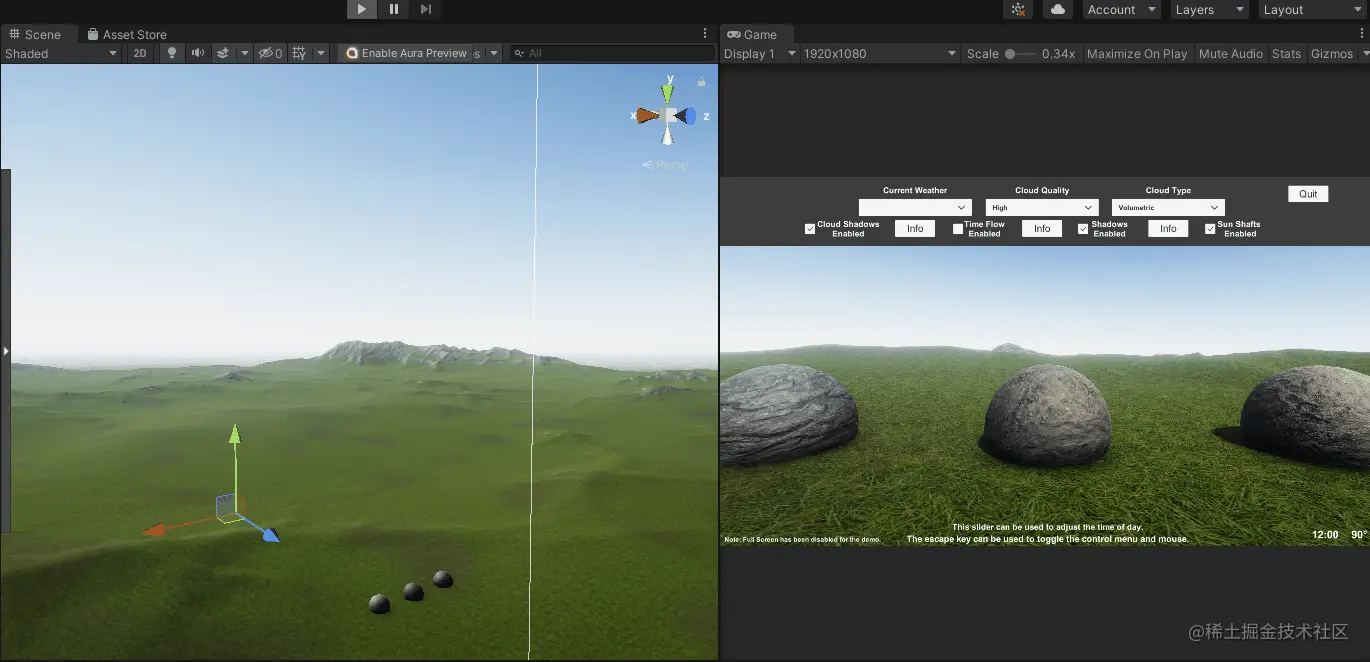Viewport: 1370px width, 662px height.
Task: Expand the collapsed left panel arrow
Action: (x=5, y=351)
